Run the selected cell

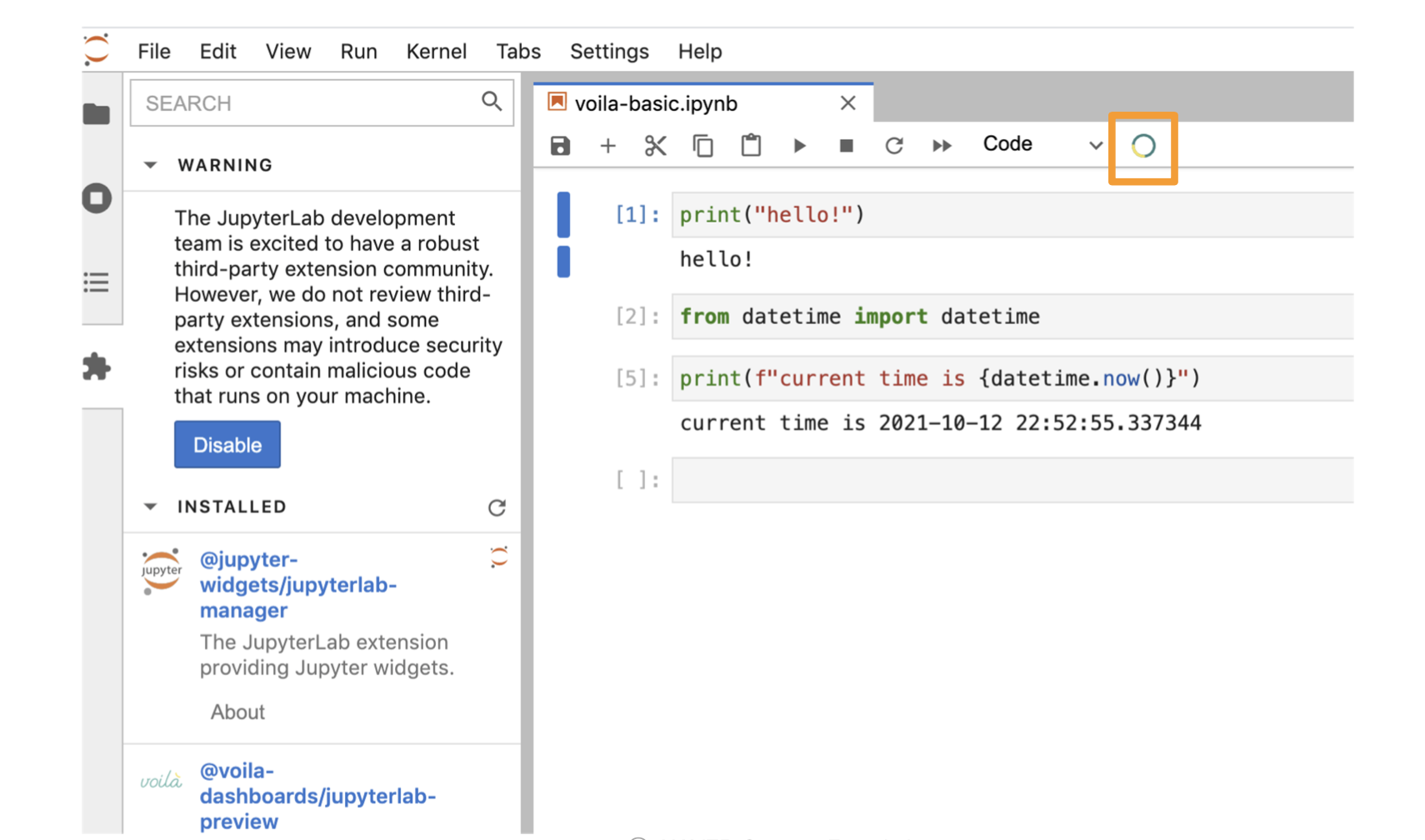pyautogui.click(x=799, y=146)
